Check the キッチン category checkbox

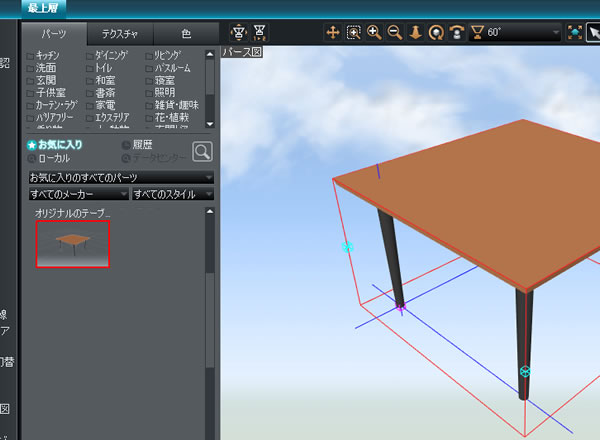pyautogui.click(x=30, y=57)
